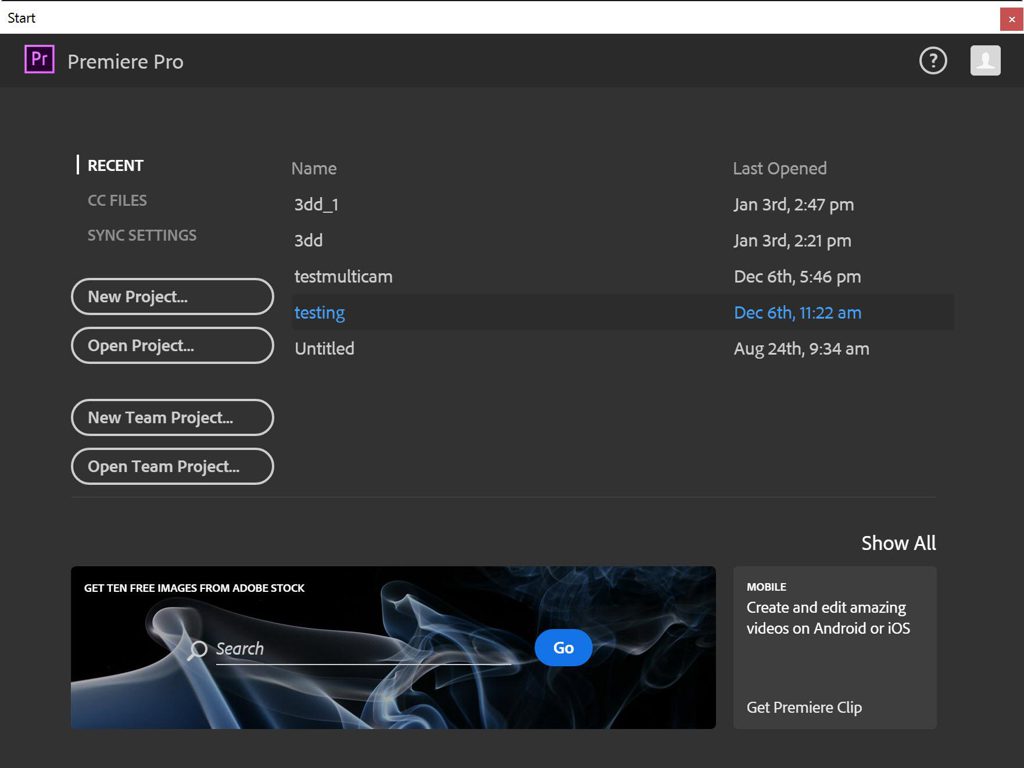This screenshot has width=1024, height=768.
Task: Click the New Project... button
Action: tap(172, 296)
